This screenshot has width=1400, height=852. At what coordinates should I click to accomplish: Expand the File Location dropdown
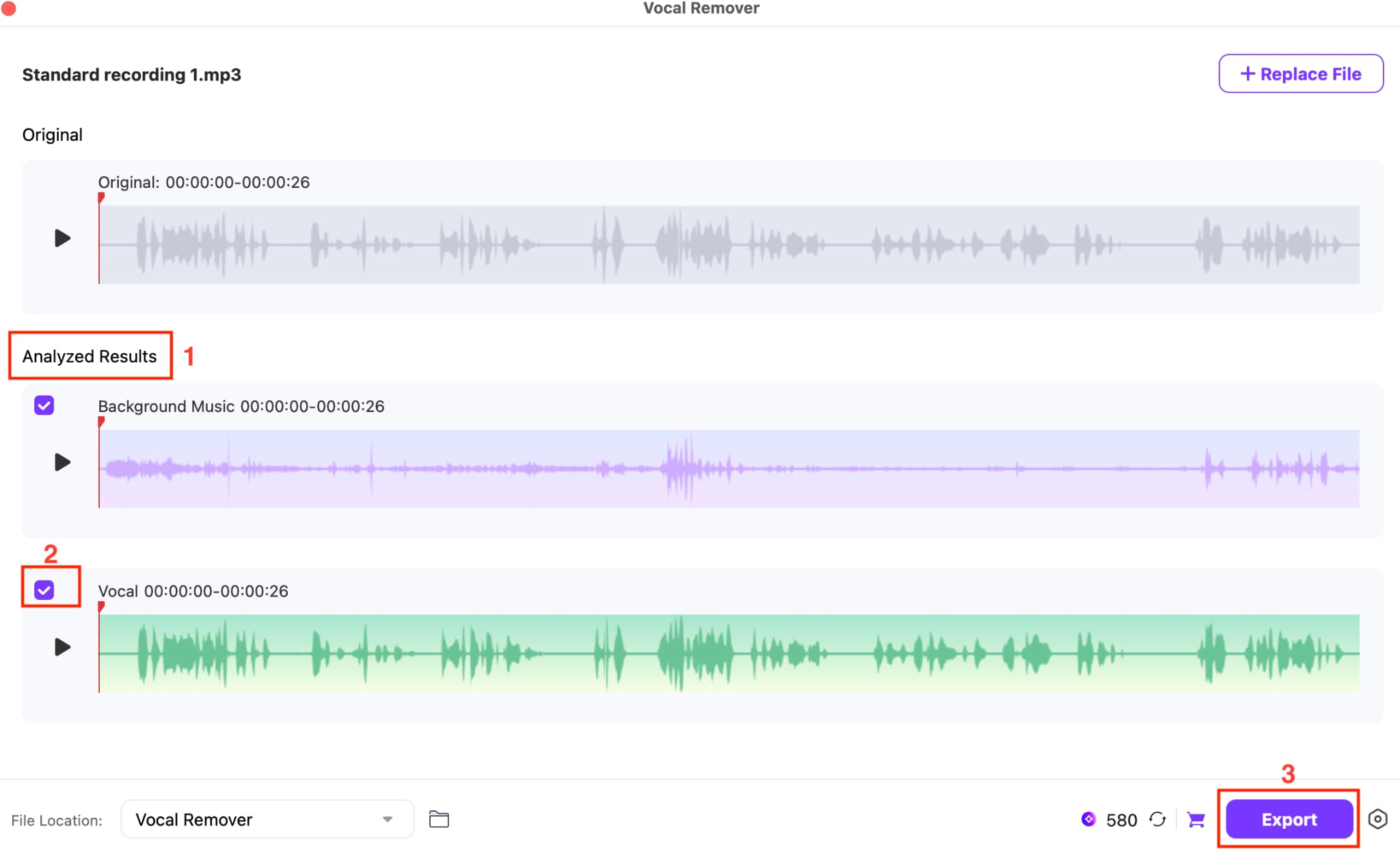point(267,819)
